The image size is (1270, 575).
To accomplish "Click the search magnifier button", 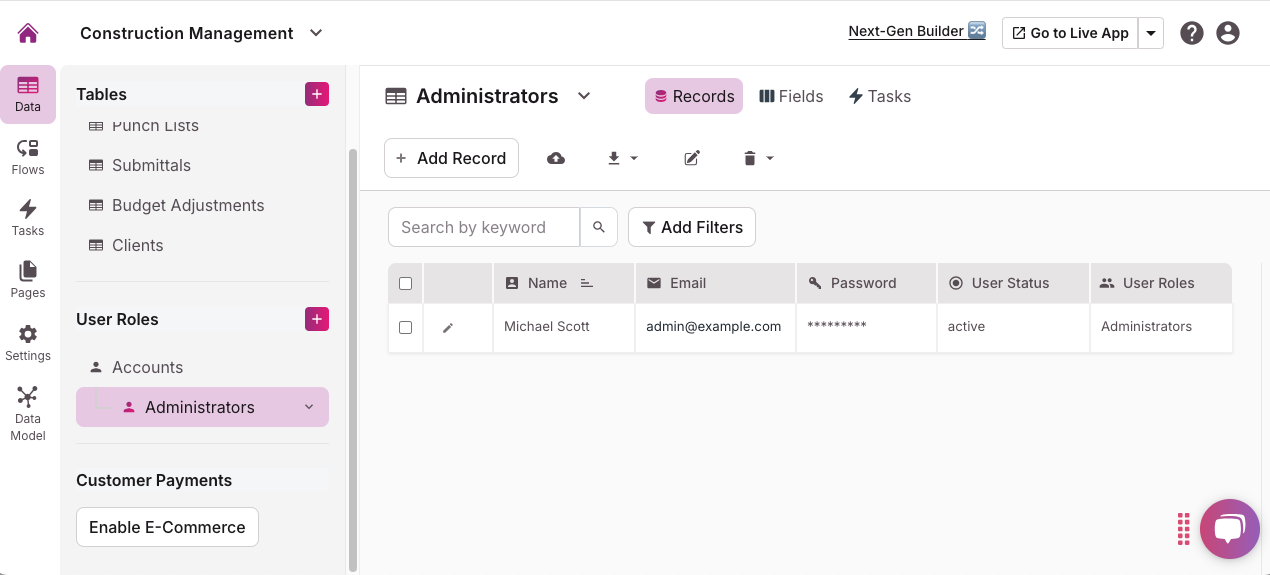I will tap(599, 227).
